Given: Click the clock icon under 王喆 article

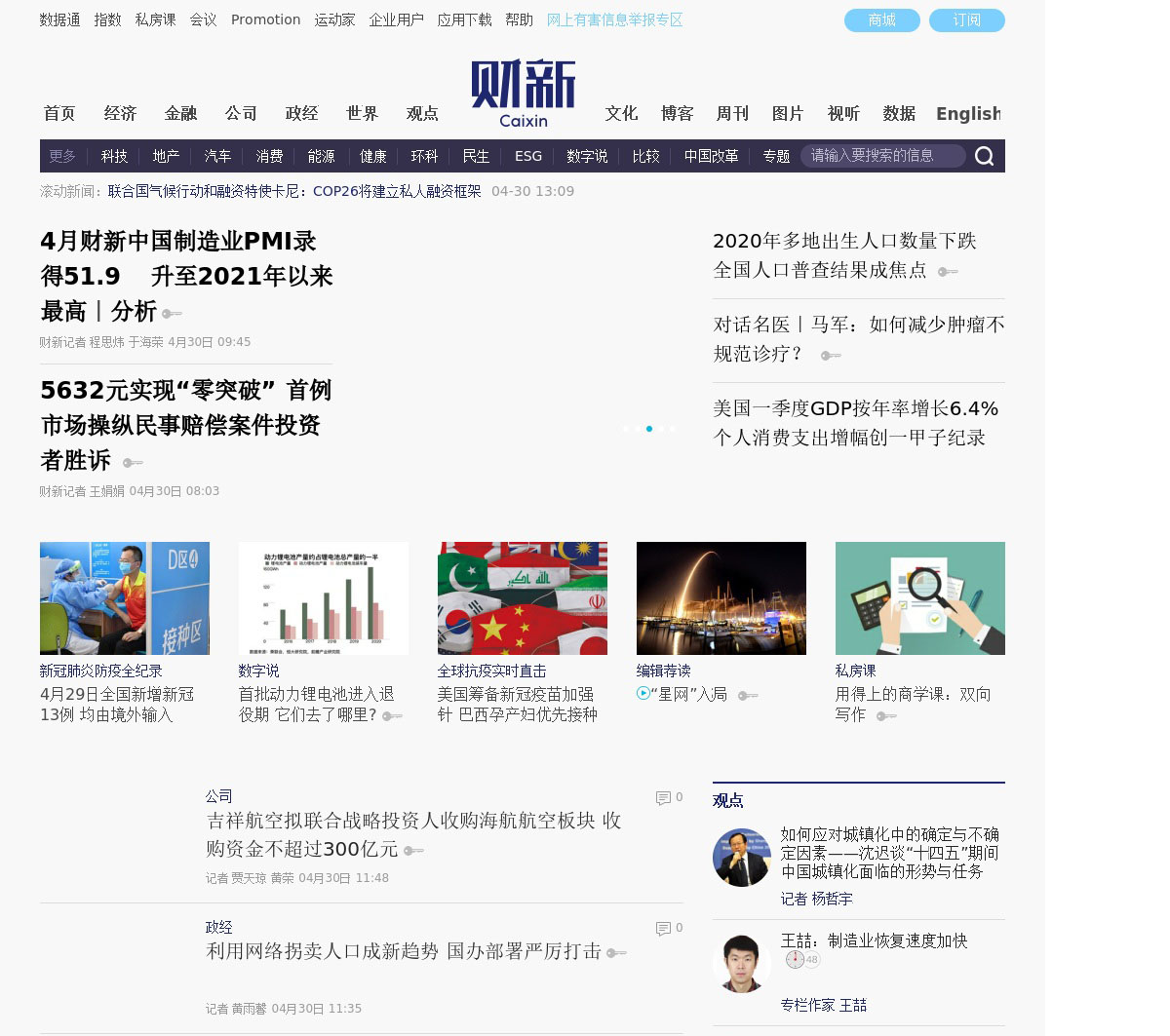Looking at the screenshot, I should click(795, 960).
